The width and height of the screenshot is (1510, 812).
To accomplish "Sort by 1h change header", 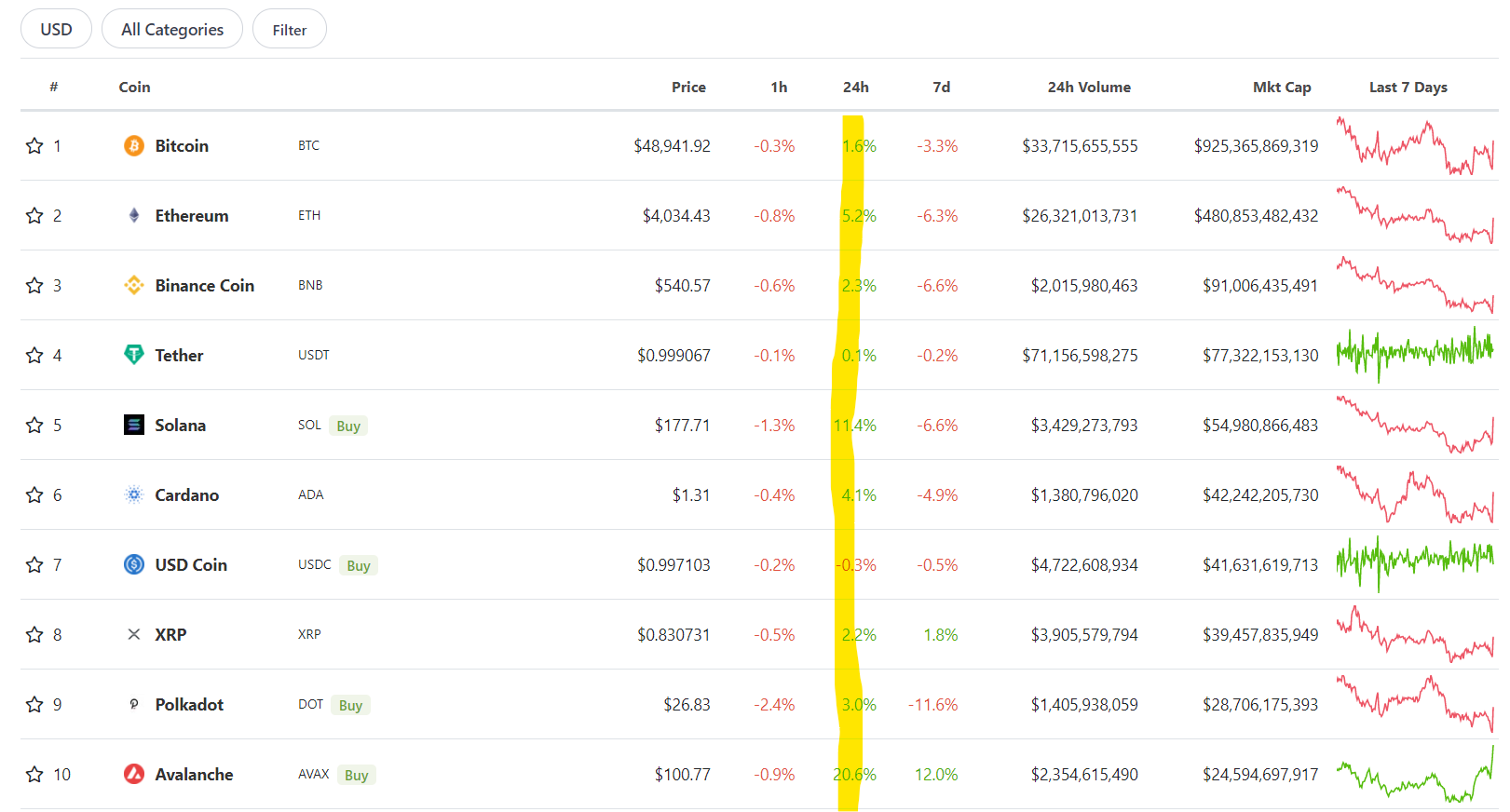I will [779, 87].
